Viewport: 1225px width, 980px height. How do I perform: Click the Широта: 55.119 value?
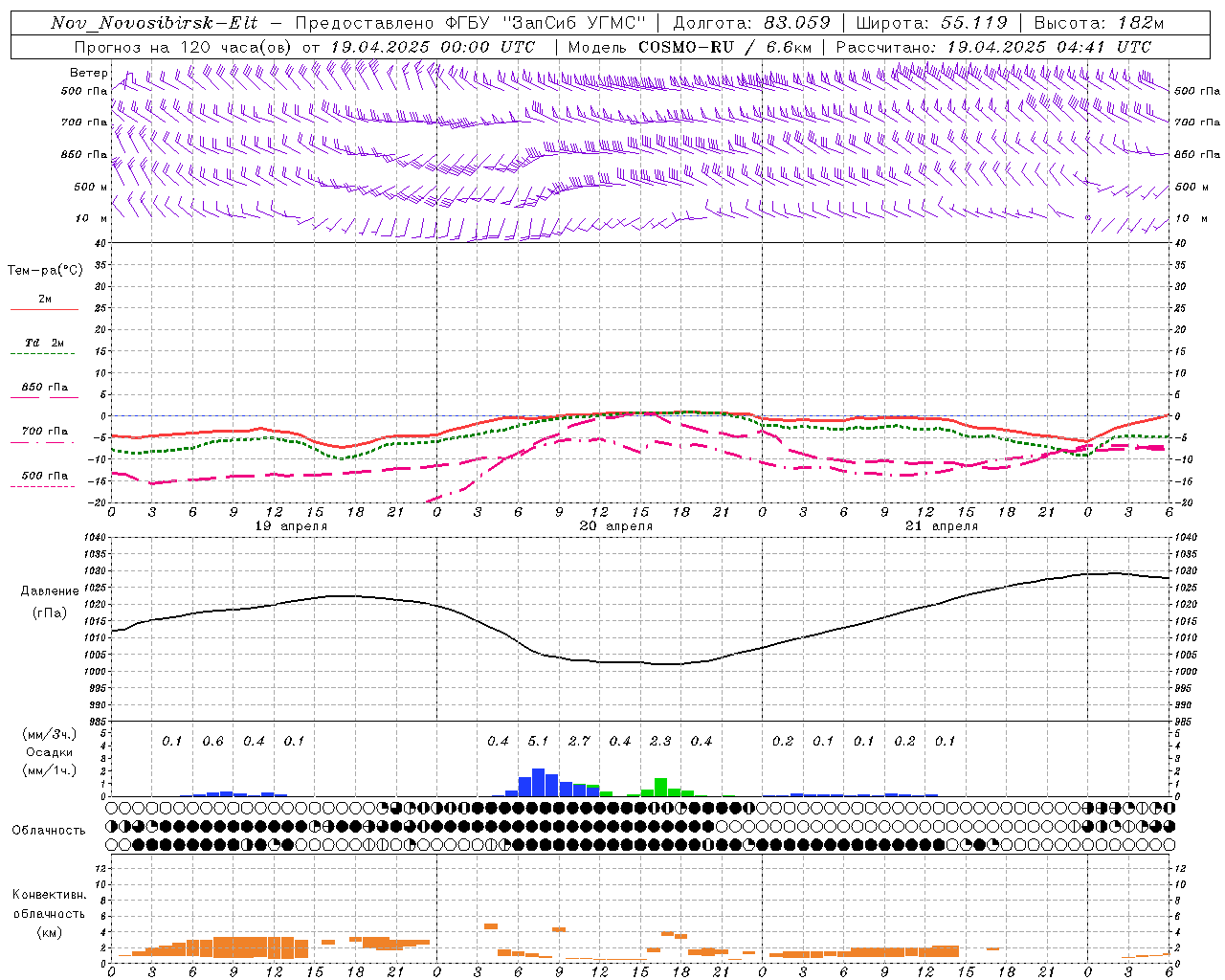click(931, 23)
